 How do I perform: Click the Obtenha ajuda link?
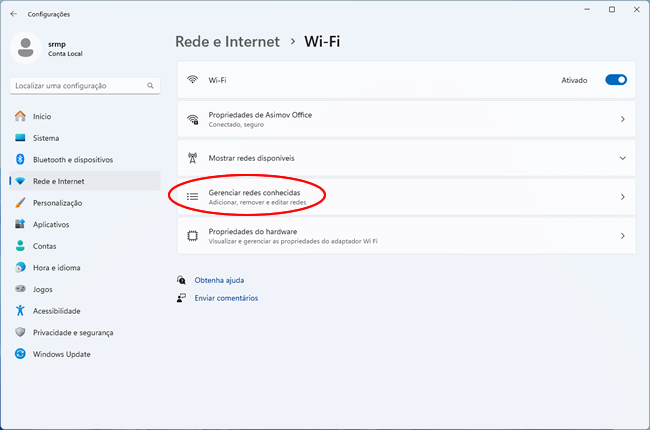[219, 280]
